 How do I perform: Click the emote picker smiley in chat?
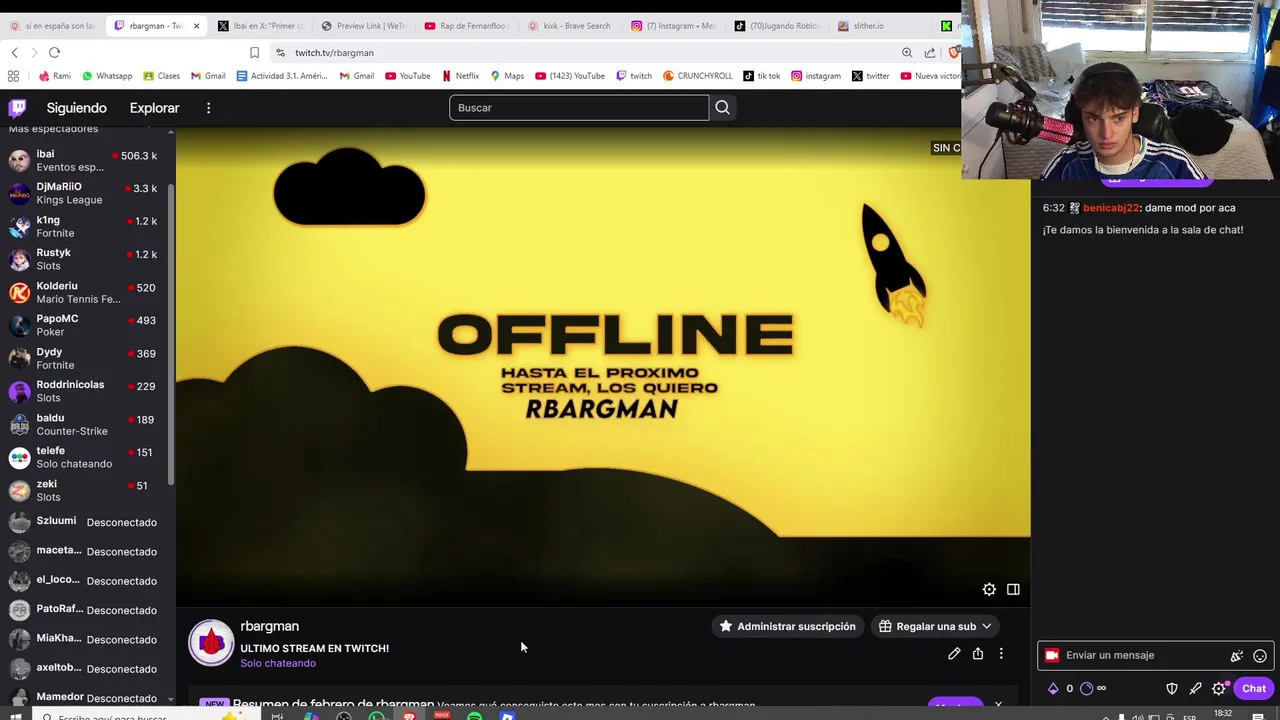click(1260, 656)
